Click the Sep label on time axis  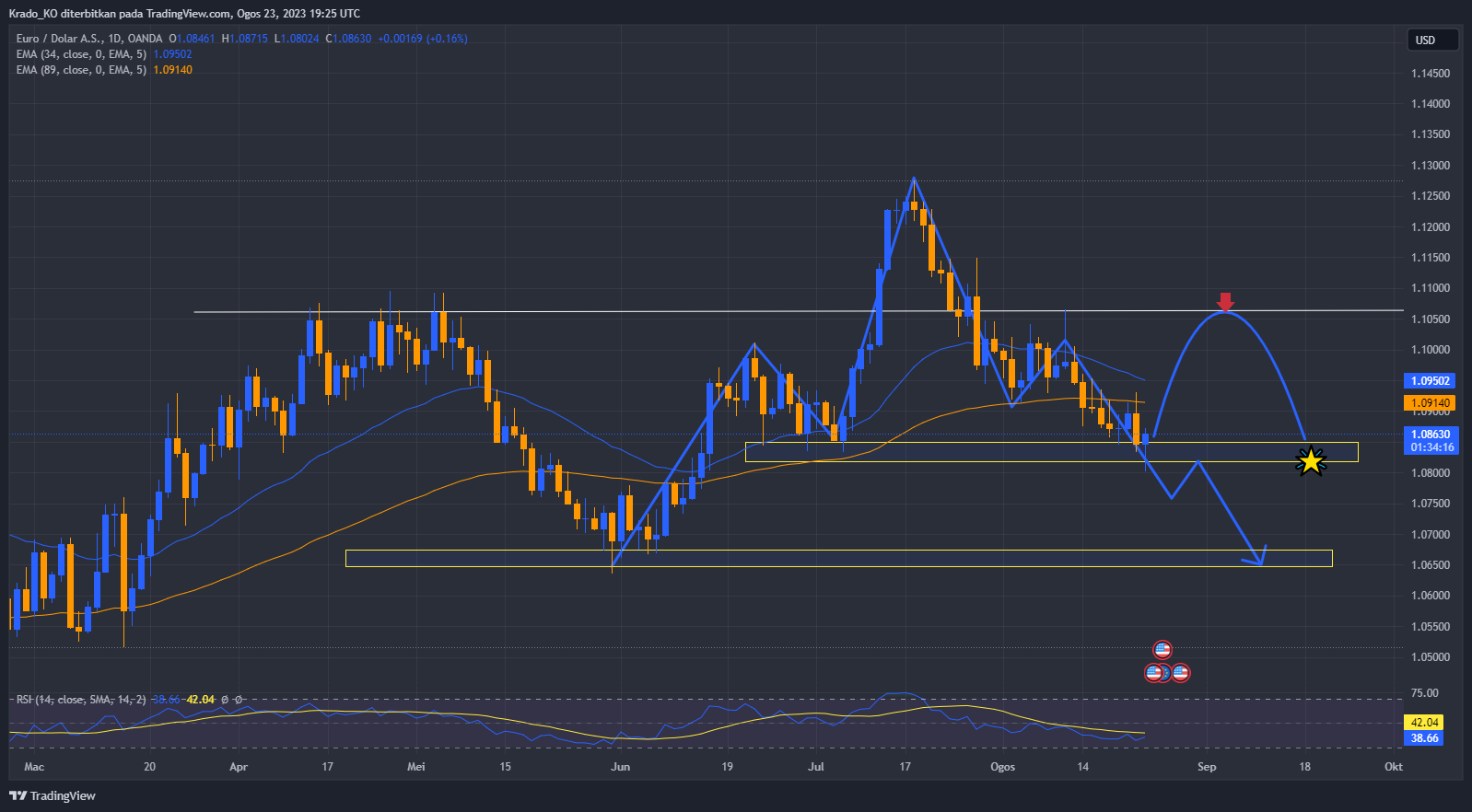pos(1207,767)
